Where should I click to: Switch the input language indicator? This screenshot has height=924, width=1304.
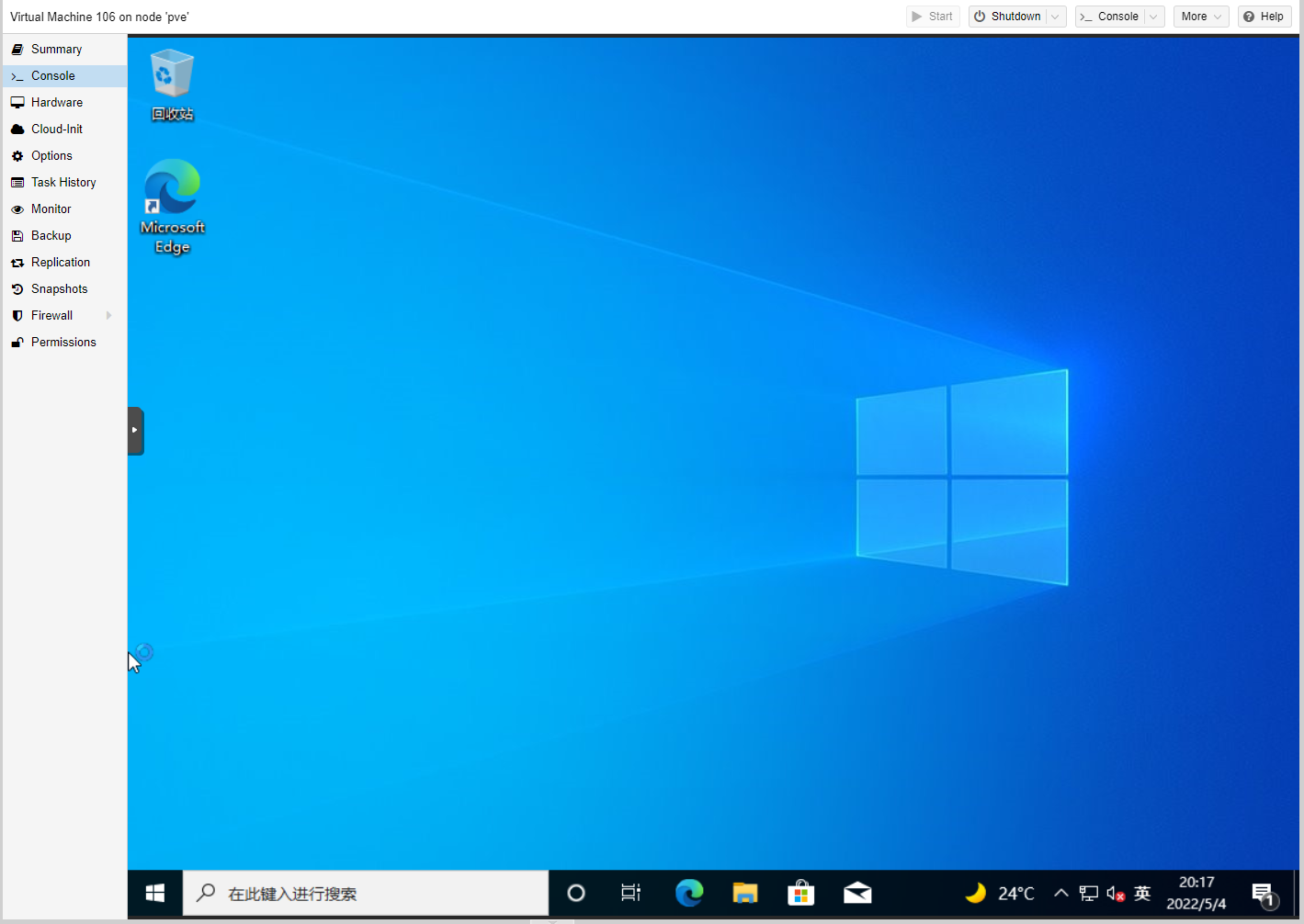tap(1142, 893)
